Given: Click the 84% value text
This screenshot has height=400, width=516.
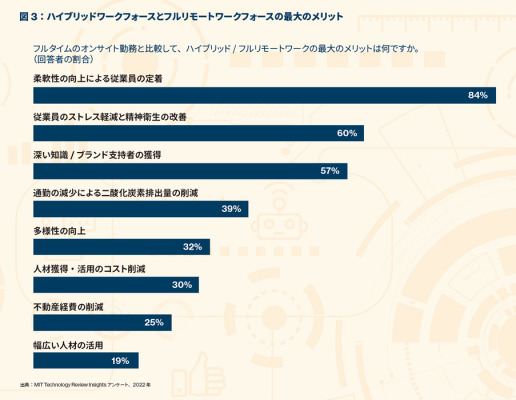Looking at the screenshot, I should [478, 95].
